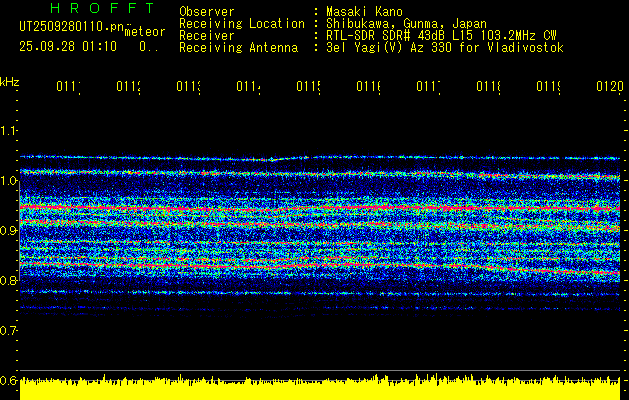Click the yellow noise level bar graph
Screen dimensions: 629x400
tap(320, 387)
